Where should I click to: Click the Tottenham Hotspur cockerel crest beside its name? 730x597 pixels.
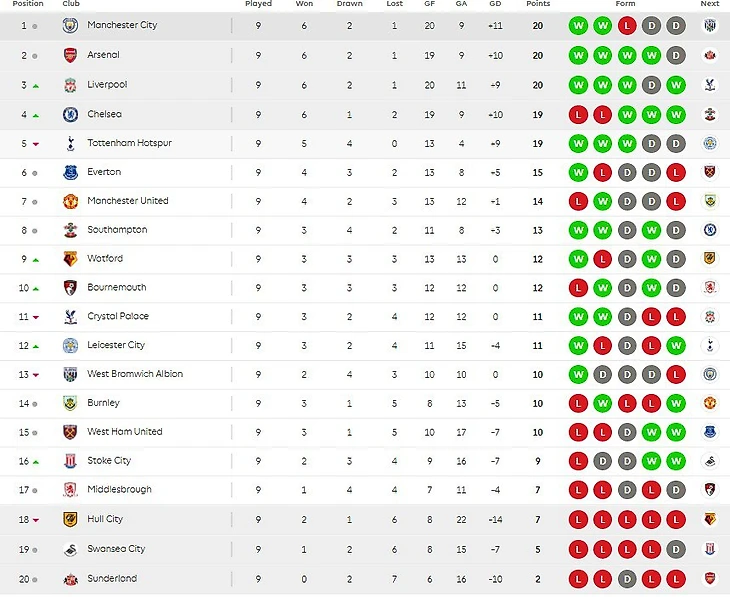[x=70, y=143]
